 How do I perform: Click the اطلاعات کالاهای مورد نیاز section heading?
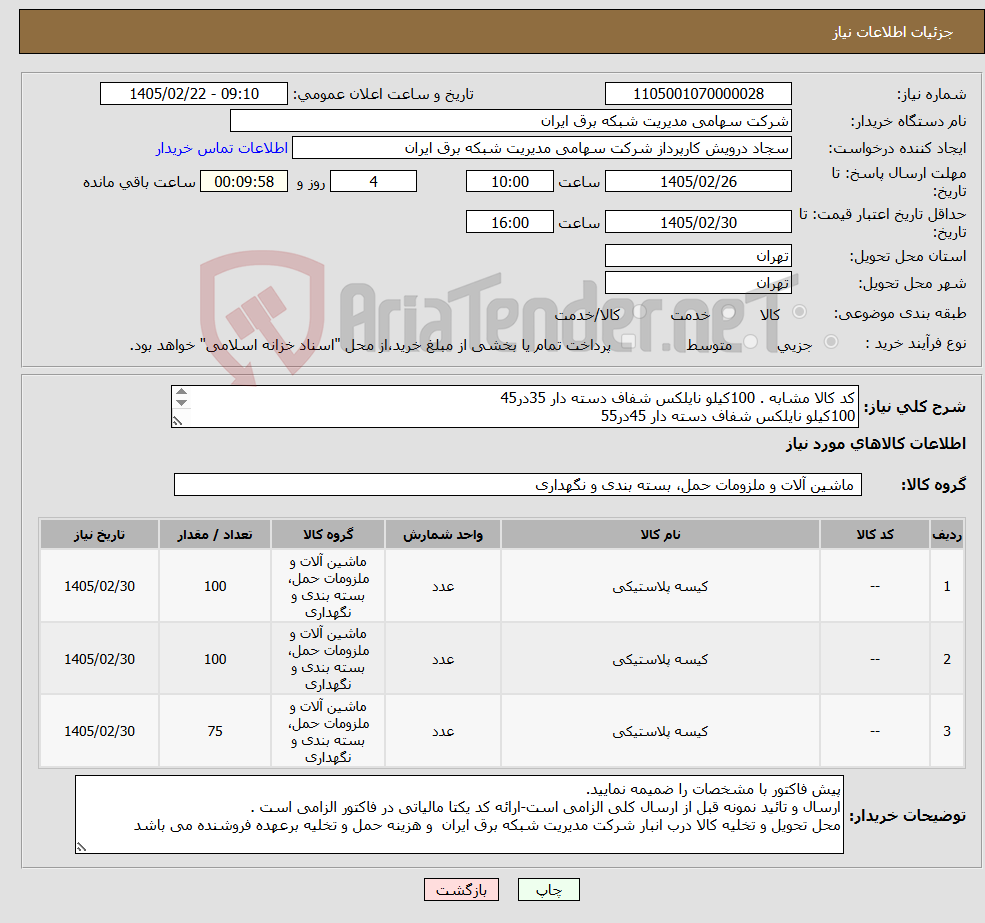(x=876, y=444)
